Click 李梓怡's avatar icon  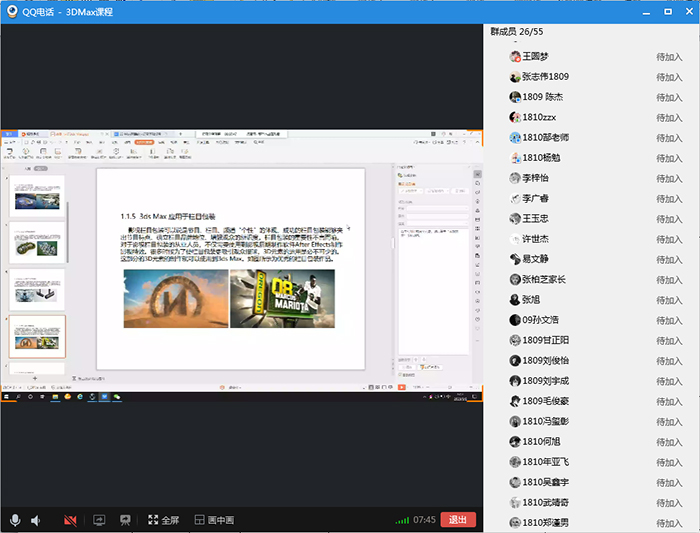pos(515,178)
